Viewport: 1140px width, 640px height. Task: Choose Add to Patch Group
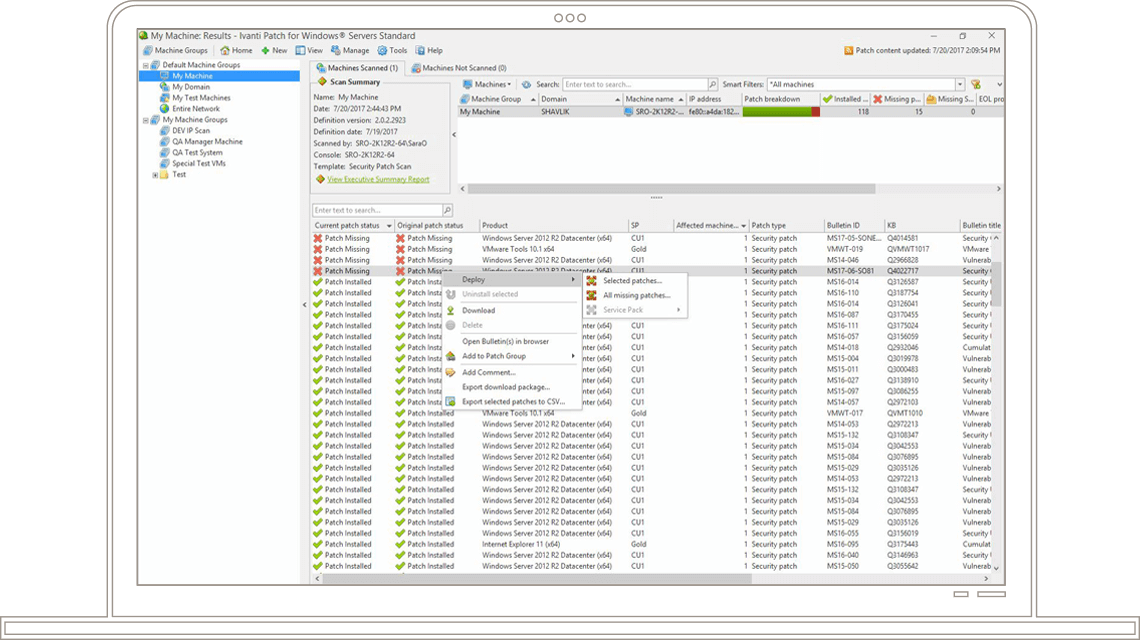tap(513, 356)
